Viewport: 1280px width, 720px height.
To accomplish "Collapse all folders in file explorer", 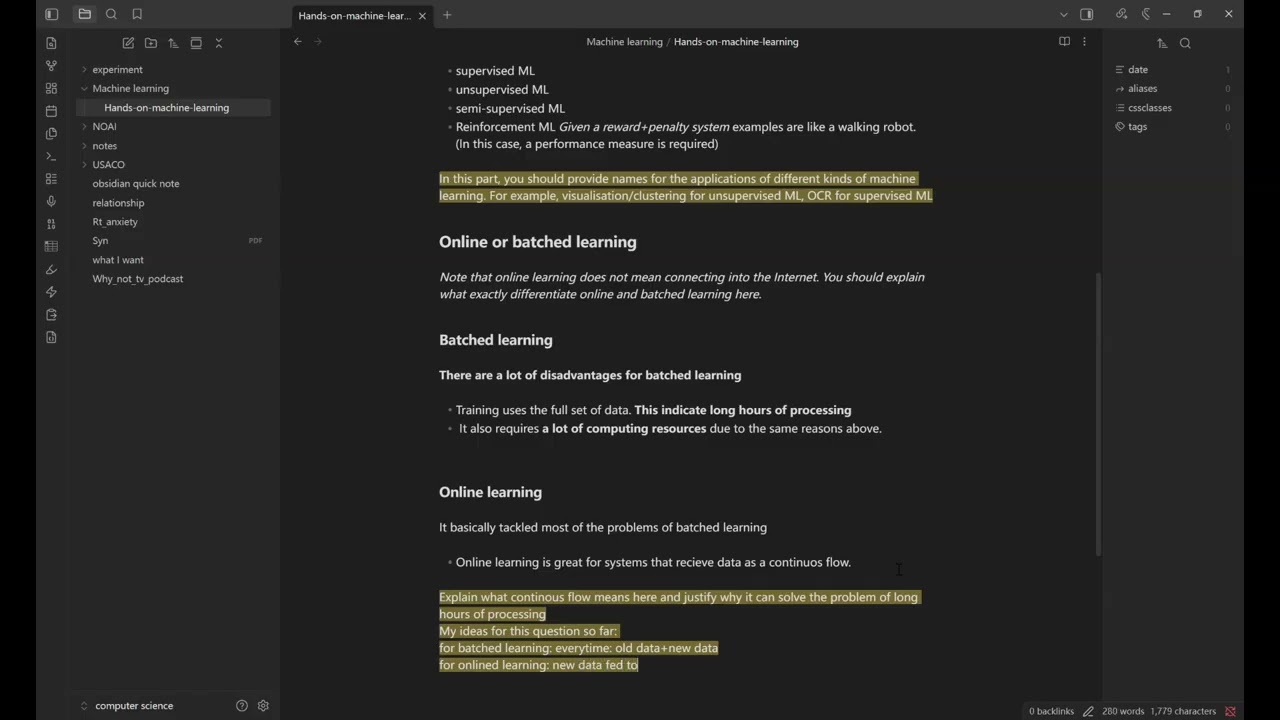I will pos(219,43).
